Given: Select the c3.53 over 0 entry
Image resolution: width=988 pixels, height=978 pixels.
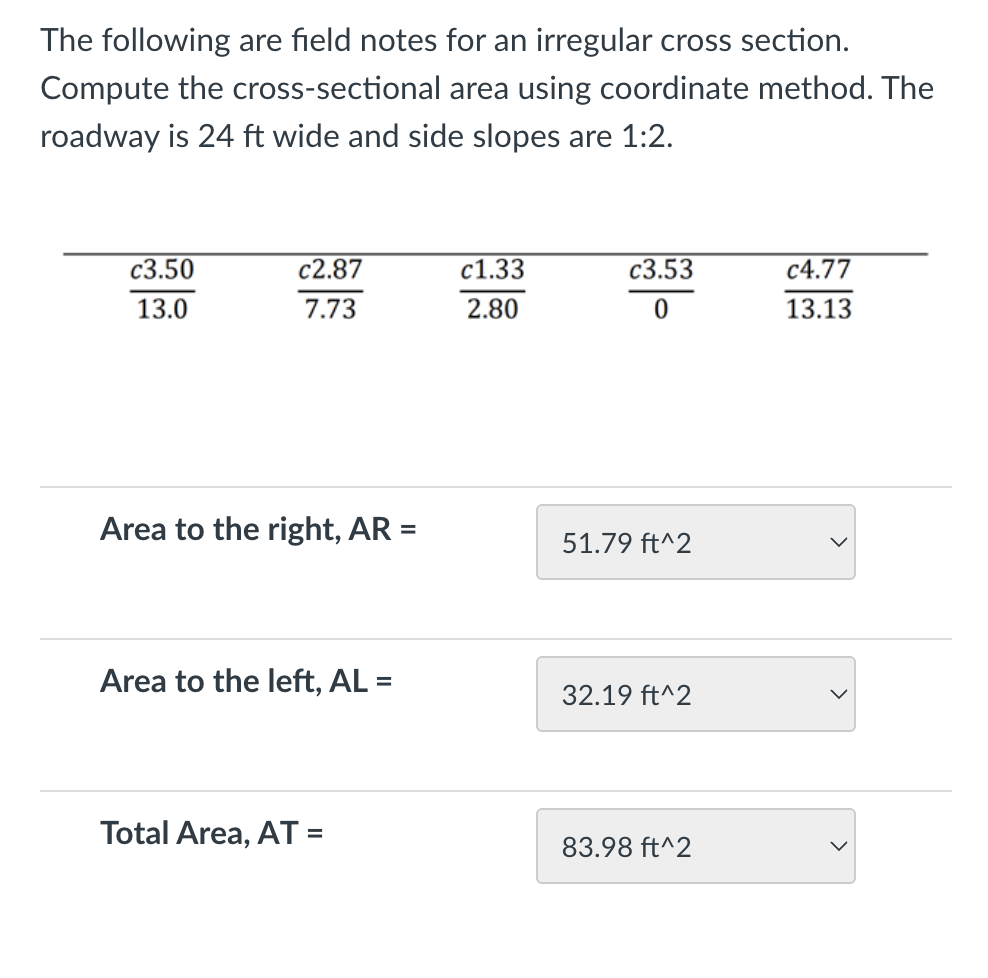Looking at the screenshot, I should (661, 288).
